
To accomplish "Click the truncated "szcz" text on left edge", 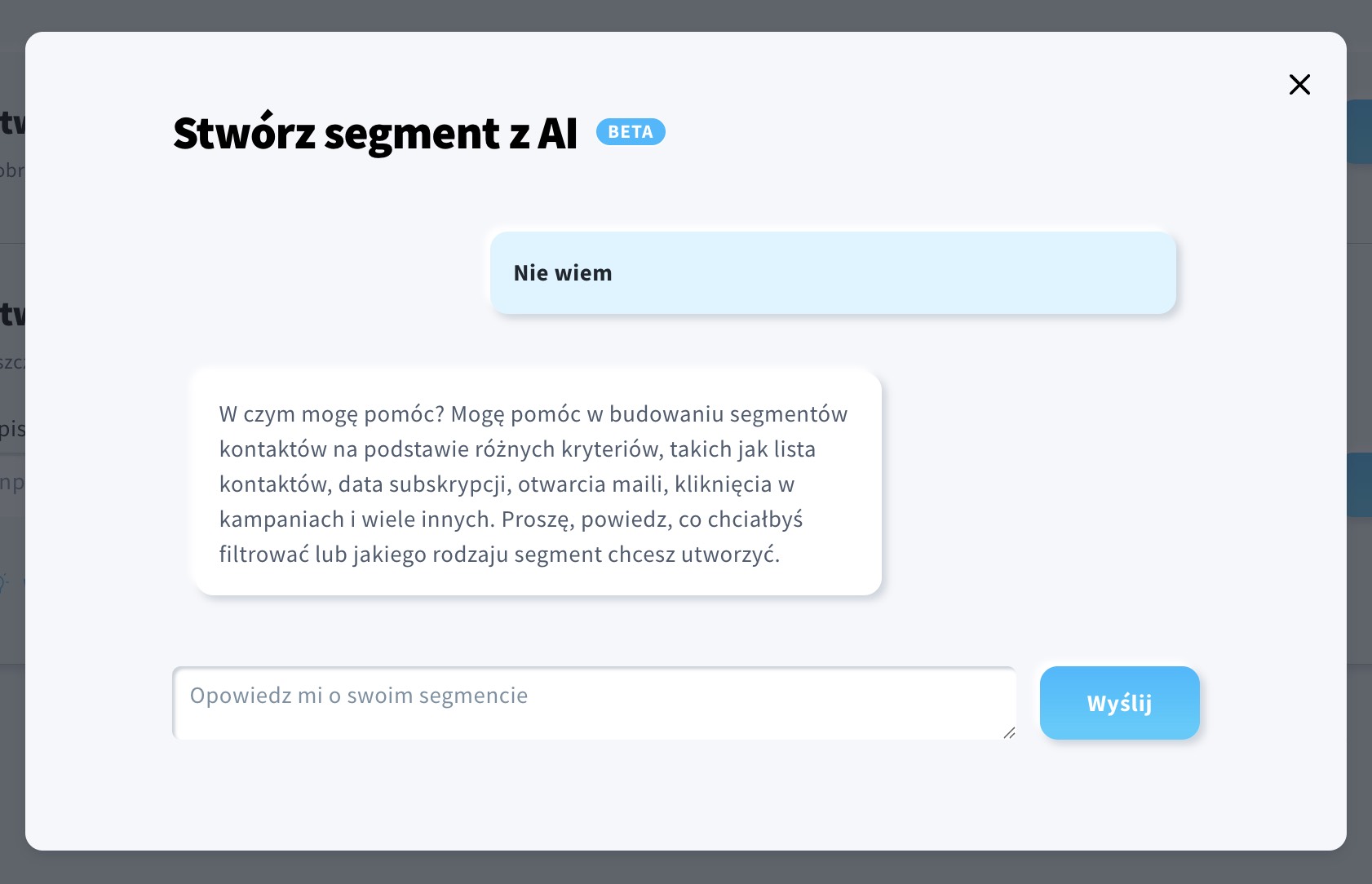I will pos(14,363).
